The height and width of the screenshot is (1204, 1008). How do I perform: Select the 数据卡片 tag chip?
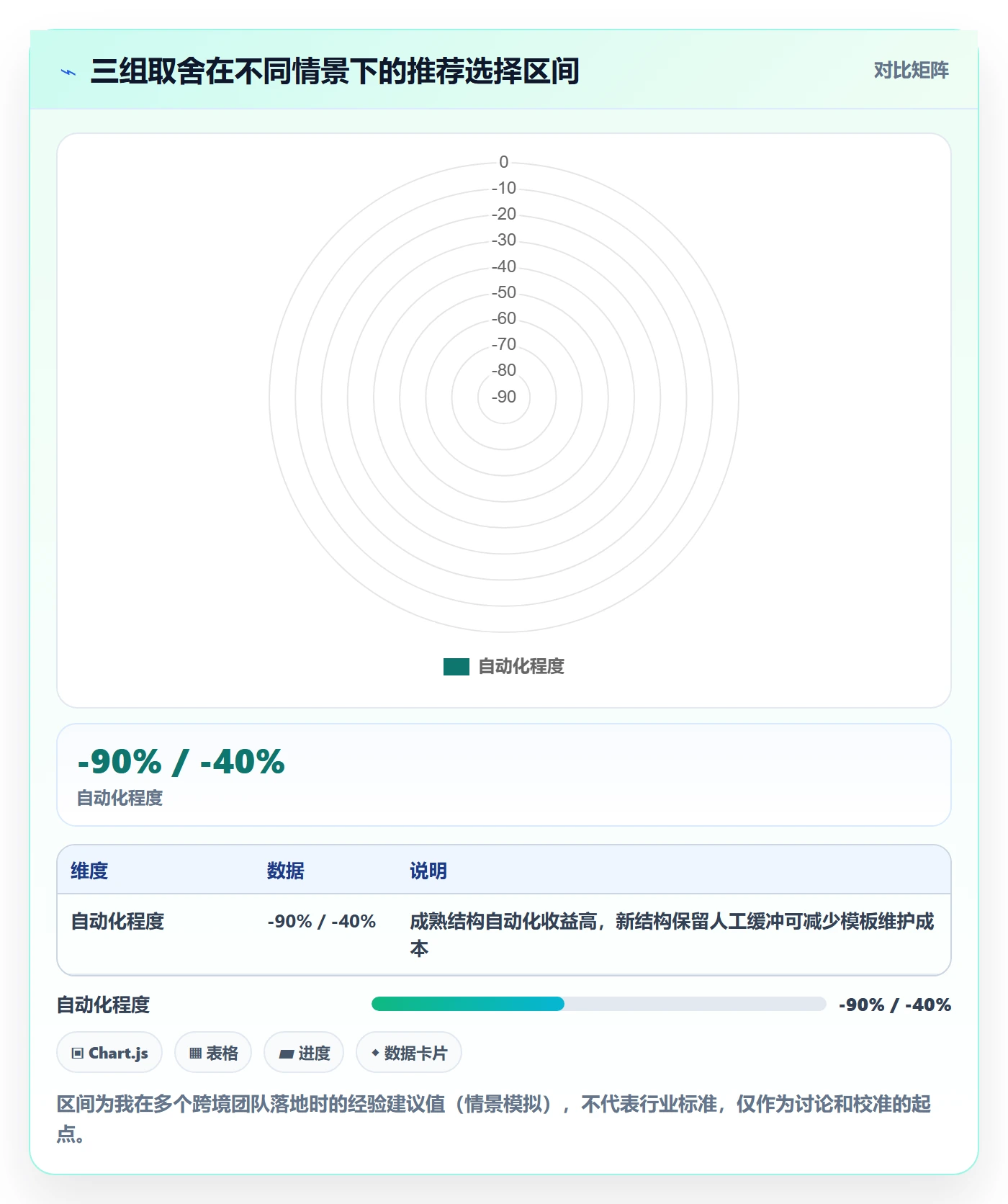pyautogui.click(x=409, y=1053)
